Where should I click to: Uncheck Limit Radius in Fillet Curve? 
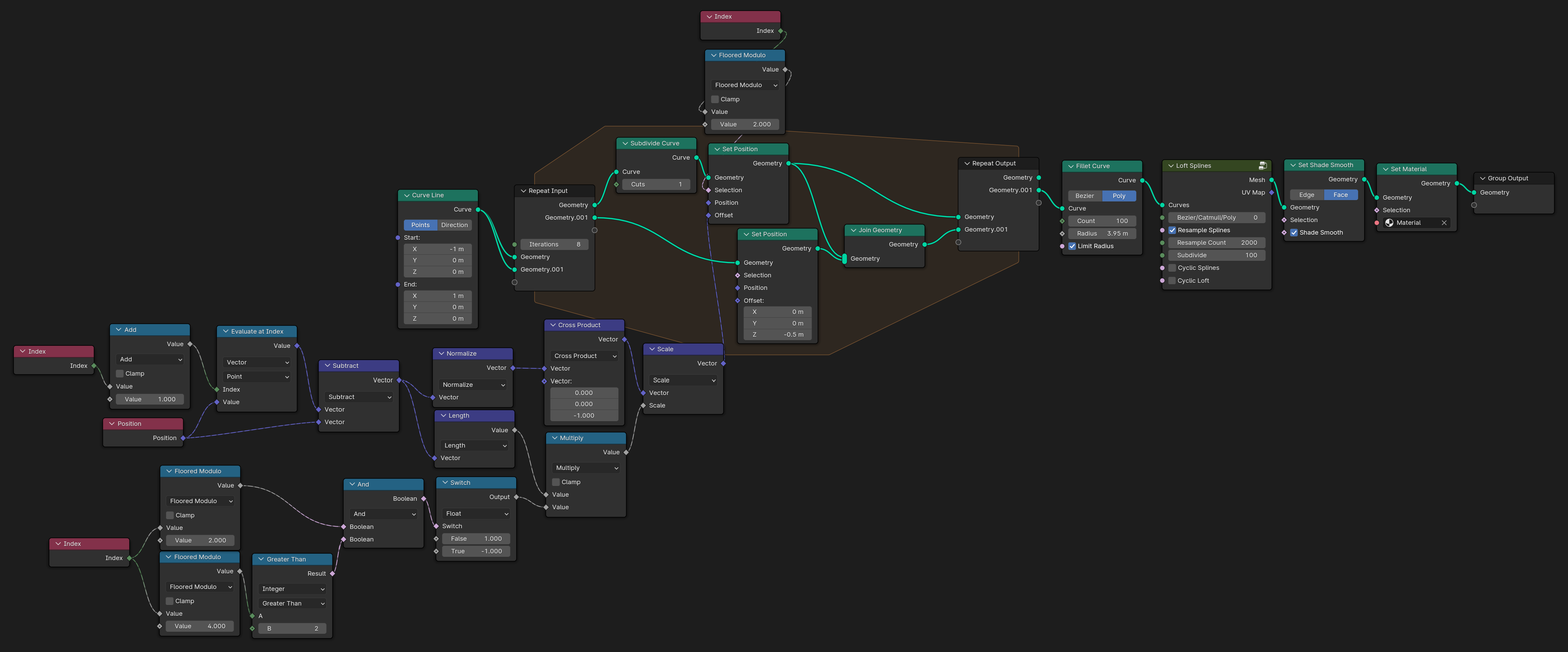1072,246
